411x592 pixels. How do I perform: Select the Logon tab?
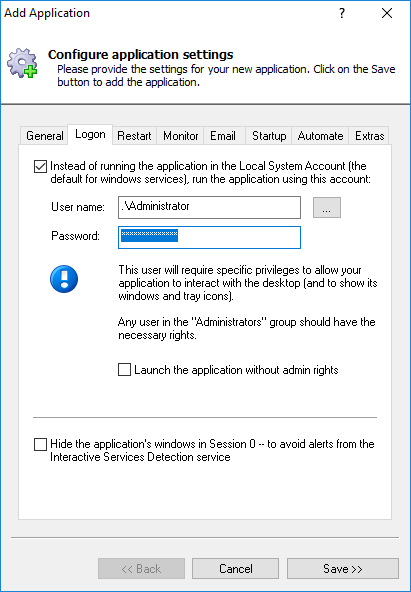click(90, 134)
